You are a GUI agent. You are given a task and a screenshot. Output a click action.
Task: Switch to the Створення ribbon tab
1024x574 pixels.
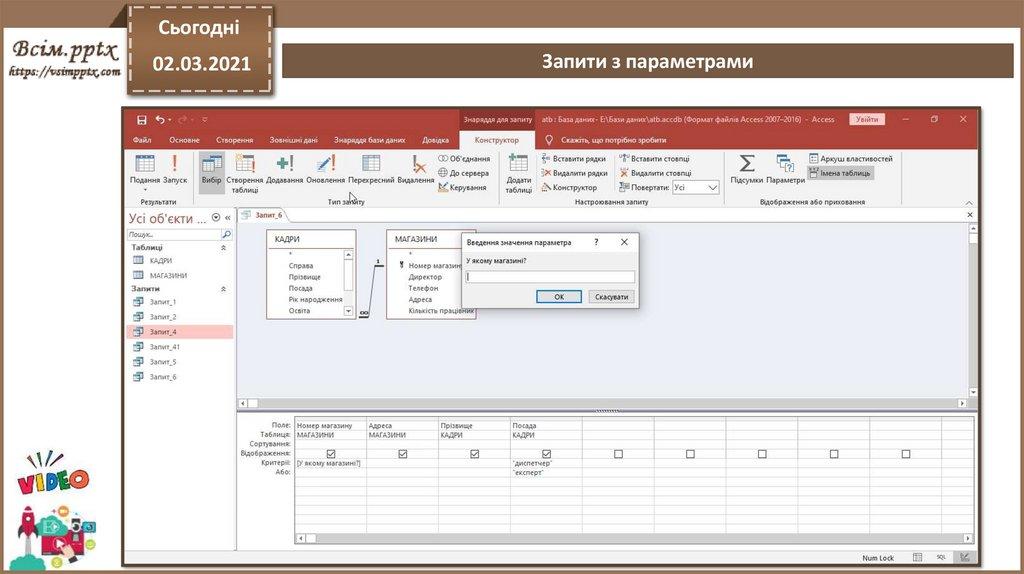tap(234, 140)
